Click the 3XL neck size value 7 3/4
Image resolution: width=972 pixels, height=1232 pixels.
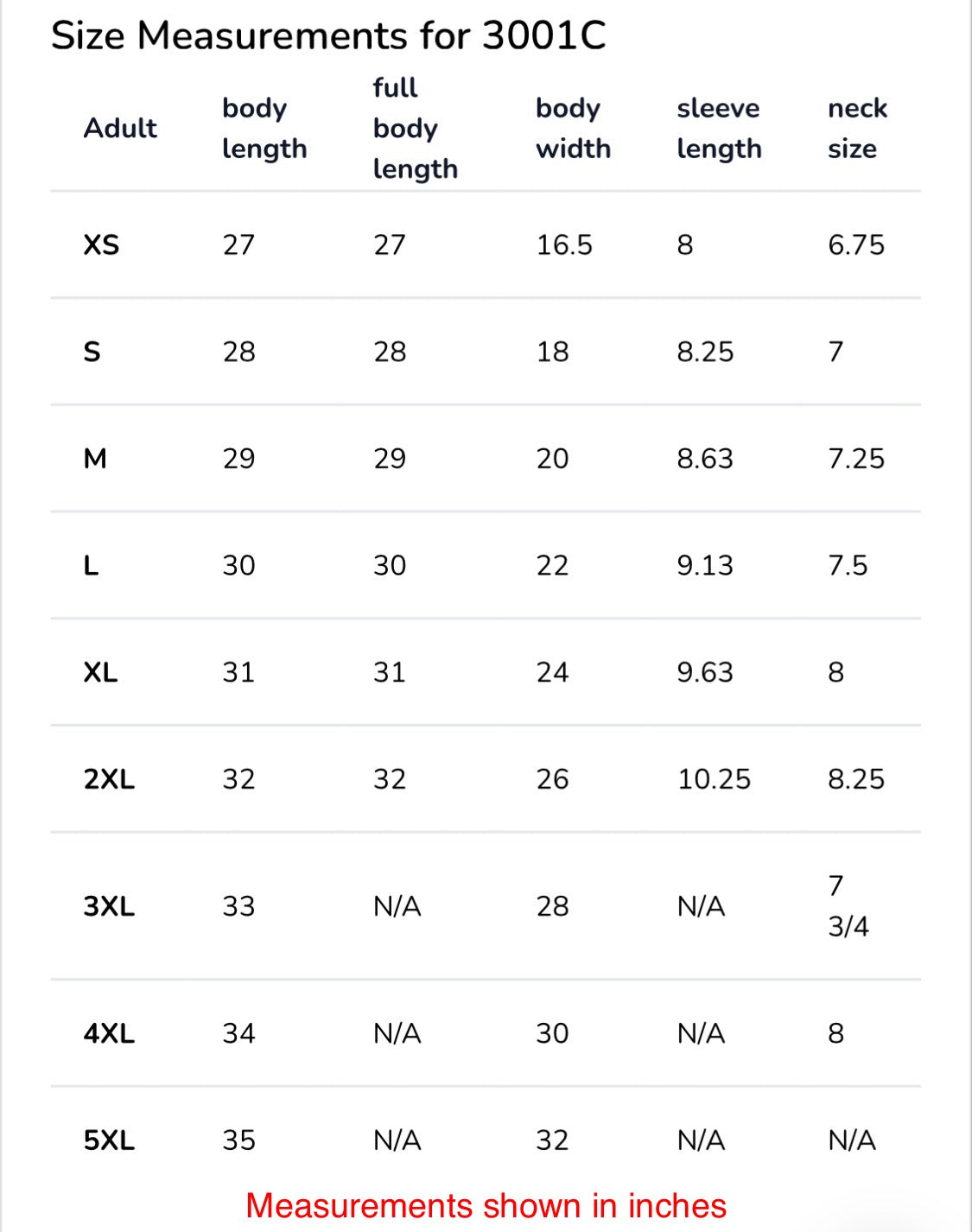pyautogui.click(x=848, y=906)
